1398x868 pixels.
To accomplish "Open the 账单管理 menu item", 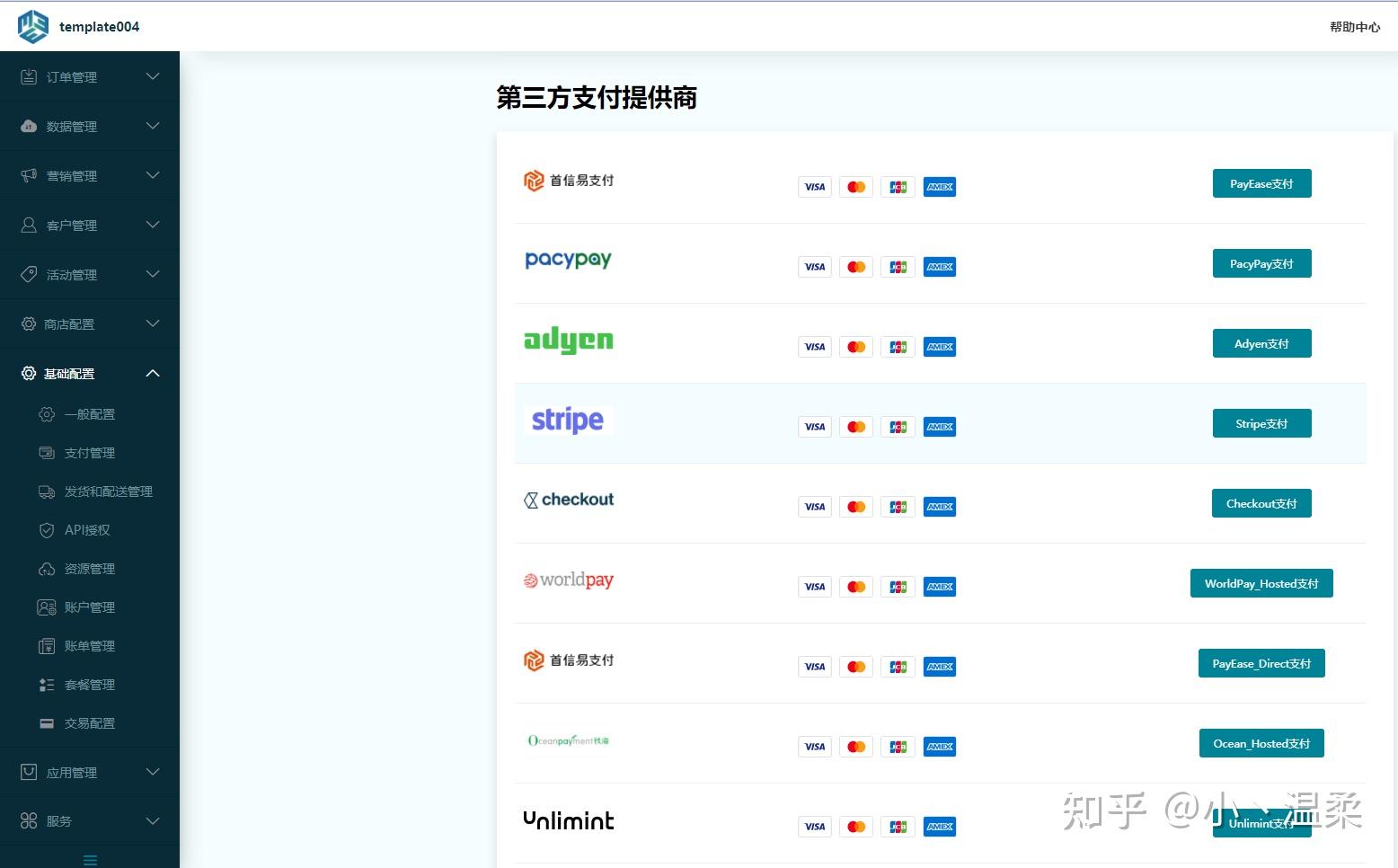I will pos(90,646).
